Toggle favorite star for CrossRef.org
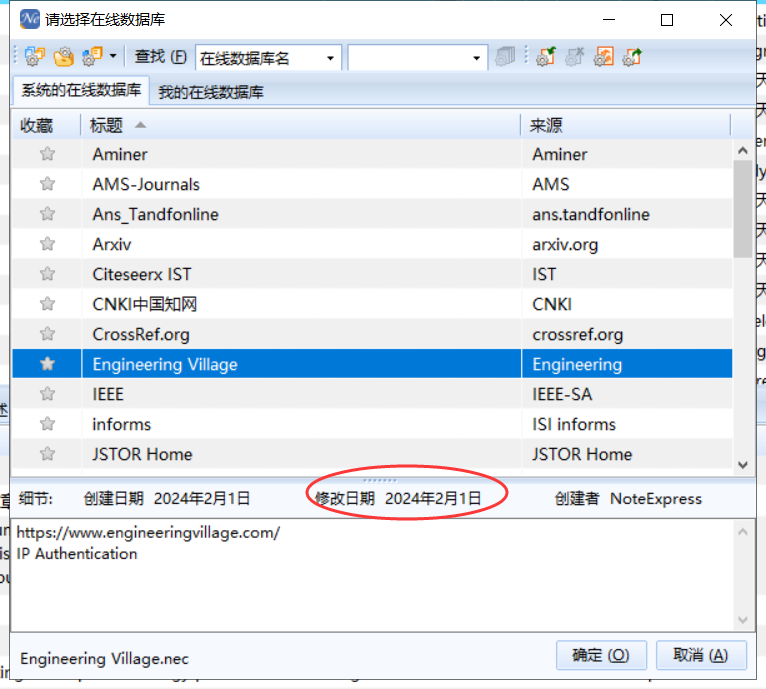 [x=47, y=334]
